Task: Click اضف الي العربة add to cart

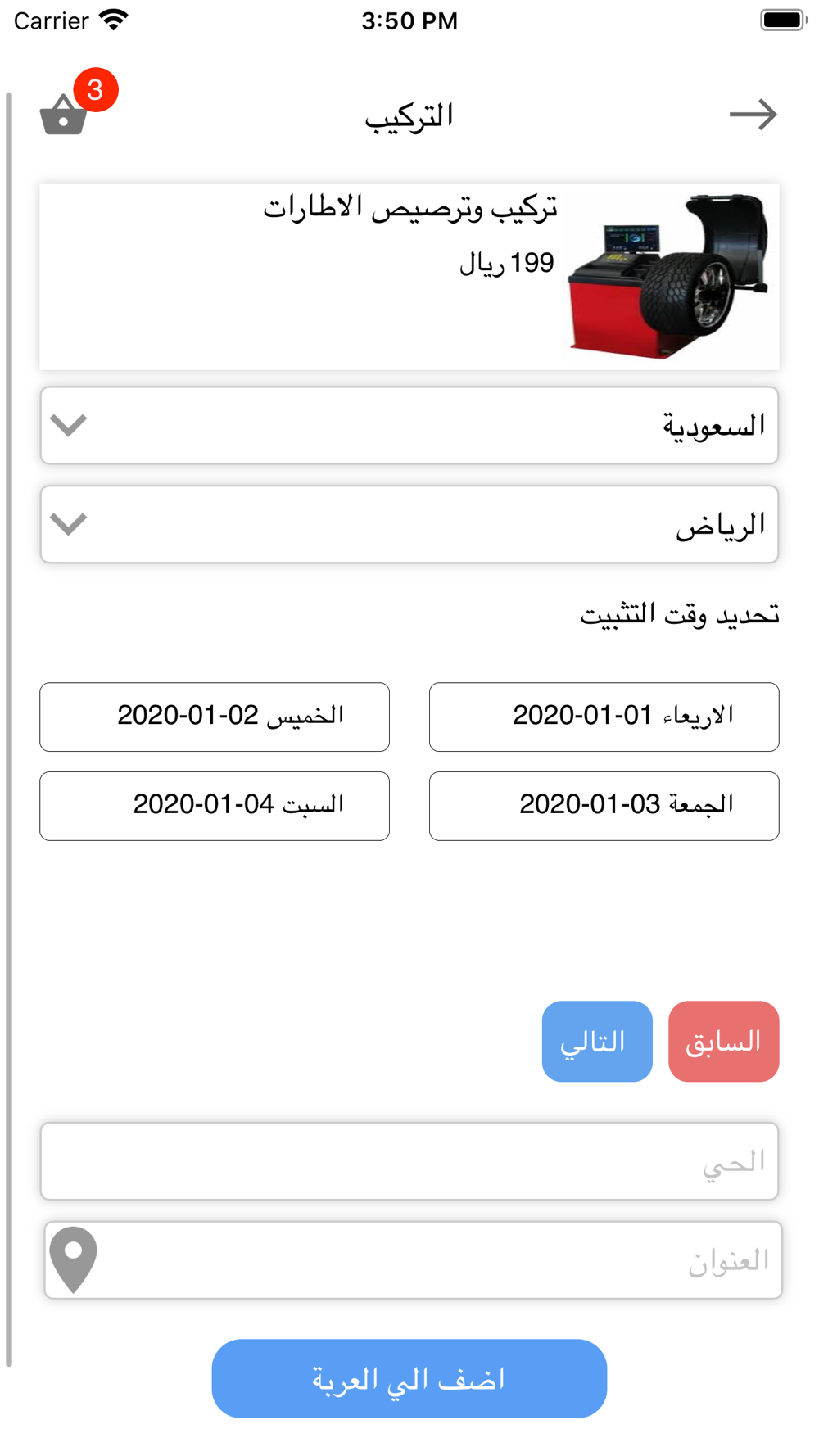Action: pos(409,1379)
